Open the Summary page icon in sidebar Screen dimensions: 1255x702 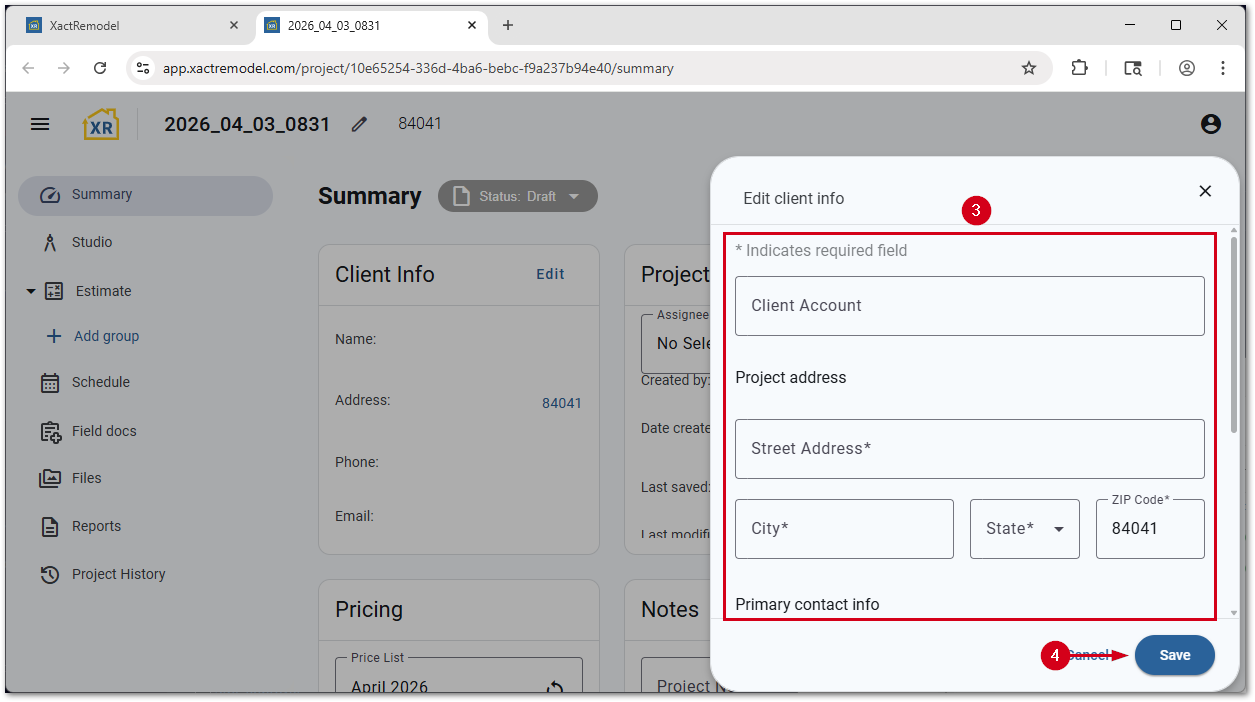coord(49,195)
